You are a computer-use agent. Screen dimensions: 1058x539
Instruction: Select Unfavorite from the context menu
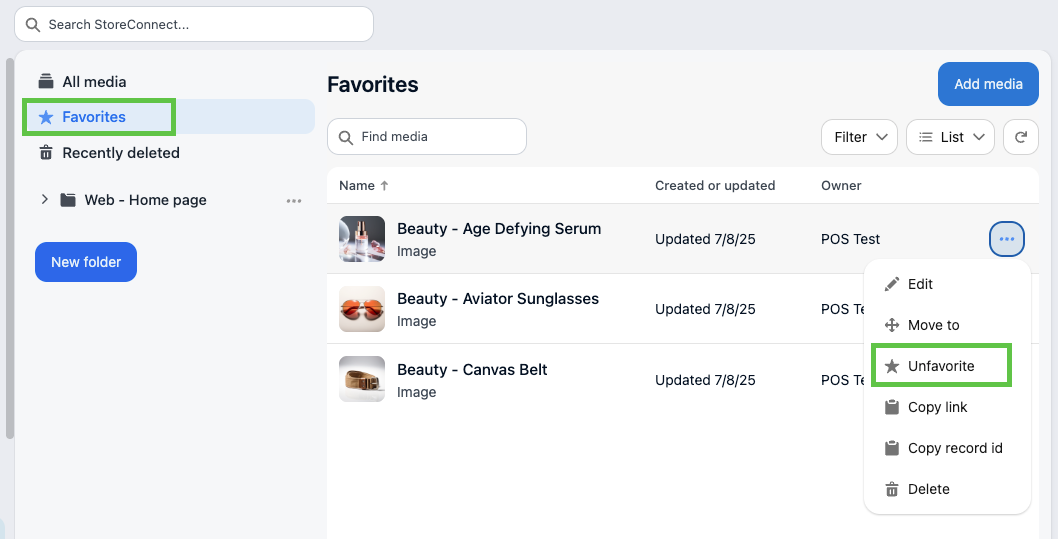click(940, 366)
